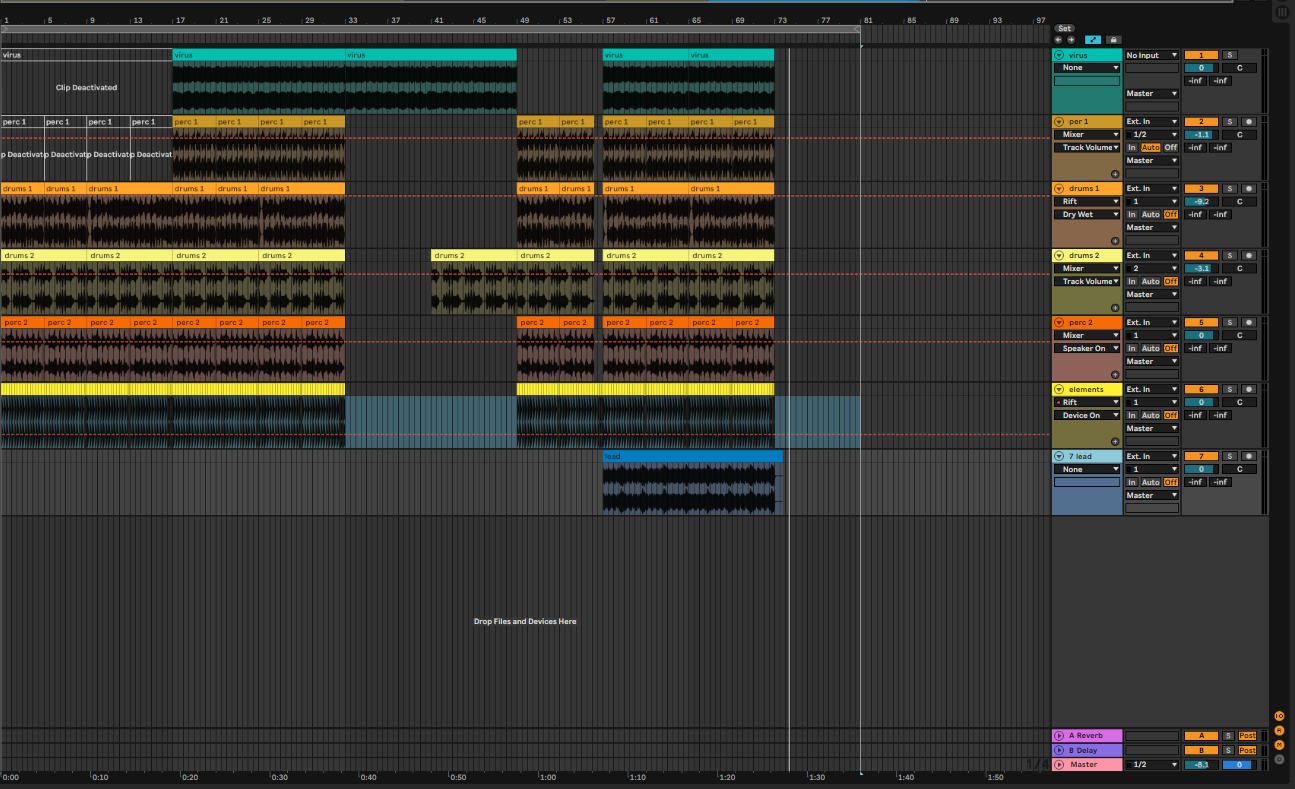Viewport: 1295px width, 789px height.
Task: Click bar 49 on the beat ruler
Action: pos(524,20)
